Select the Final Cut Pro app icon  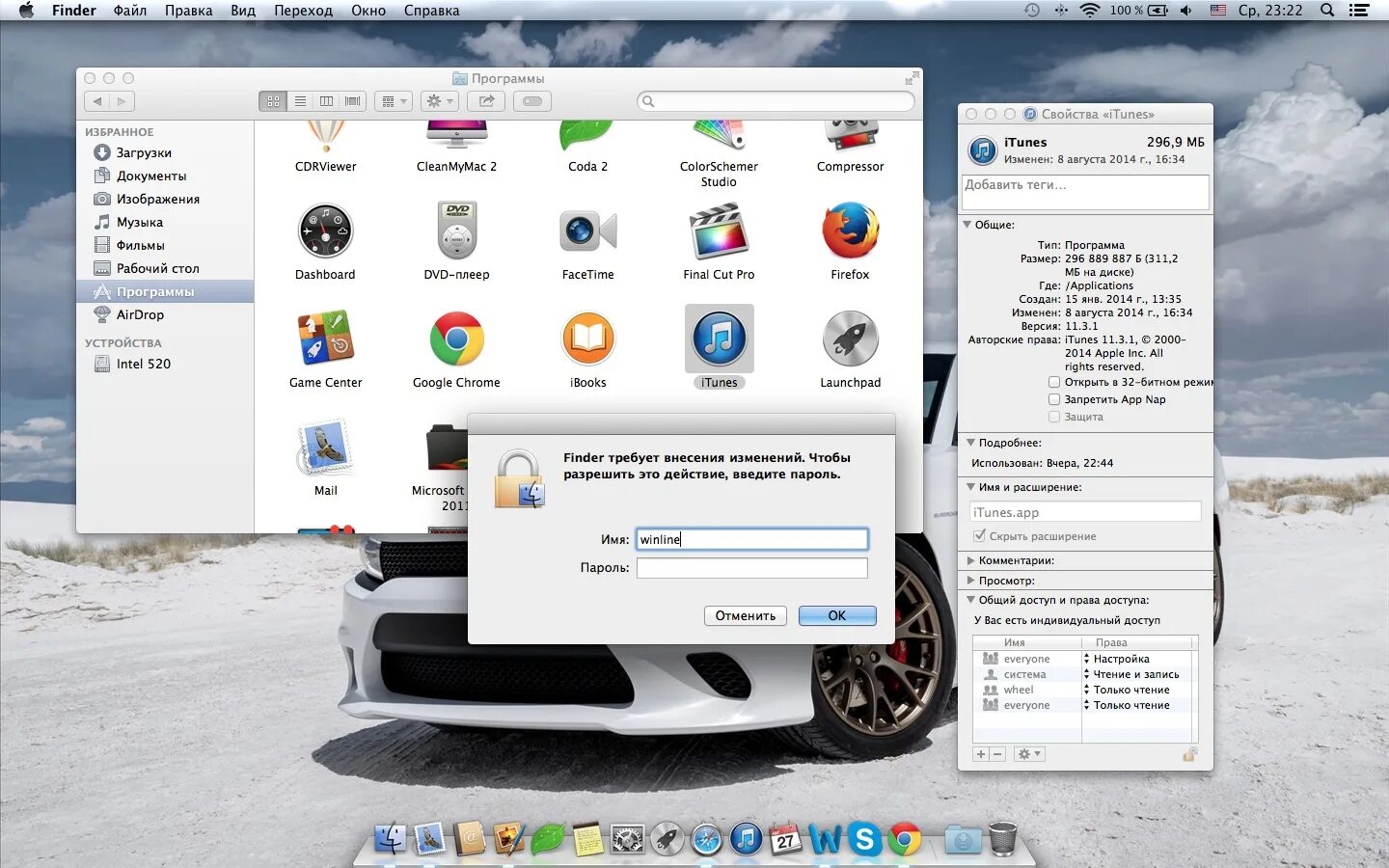click(719, 231)
